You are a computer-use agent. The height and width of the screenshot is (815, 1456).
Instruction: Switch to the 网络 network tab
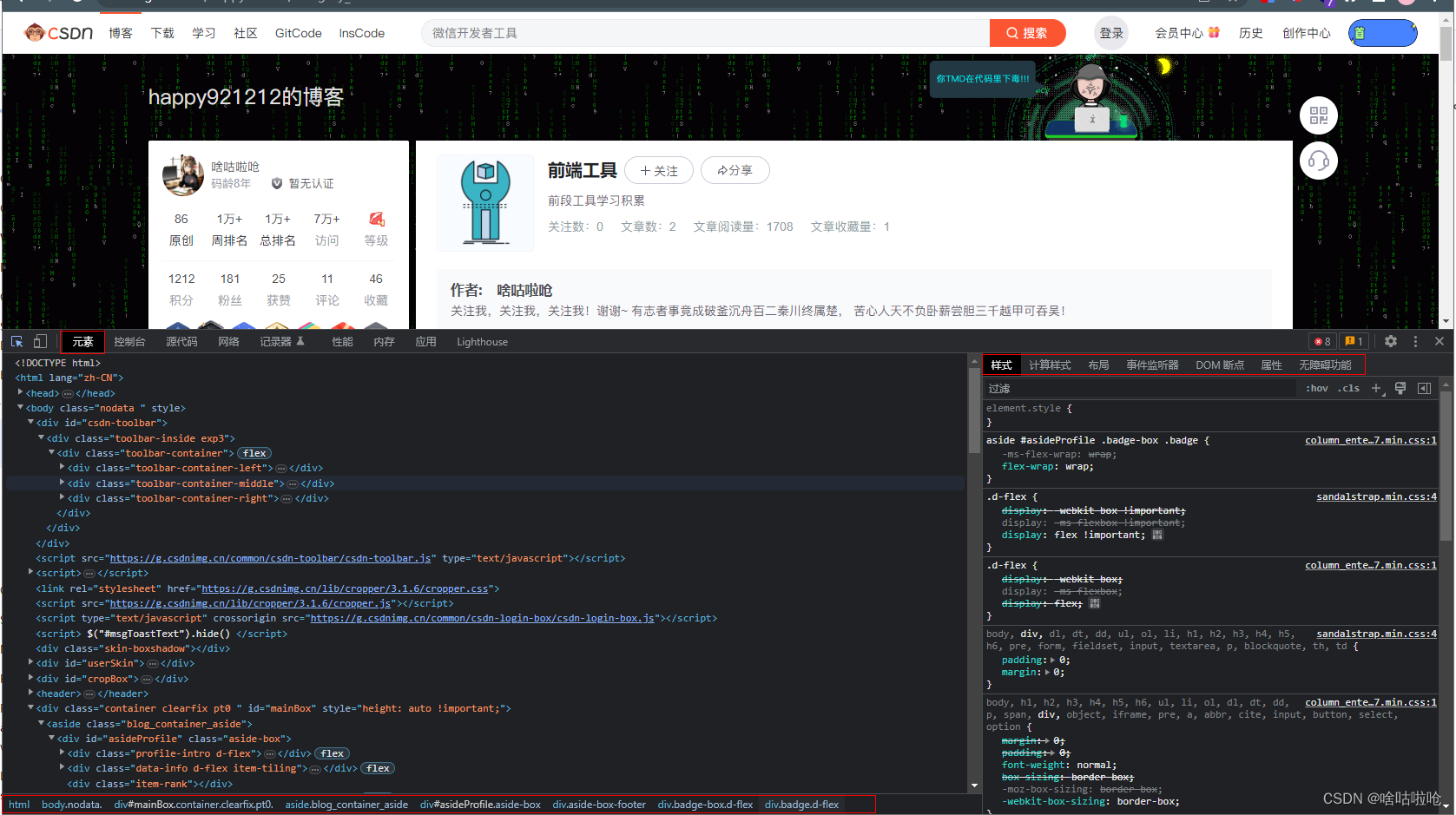228,341
